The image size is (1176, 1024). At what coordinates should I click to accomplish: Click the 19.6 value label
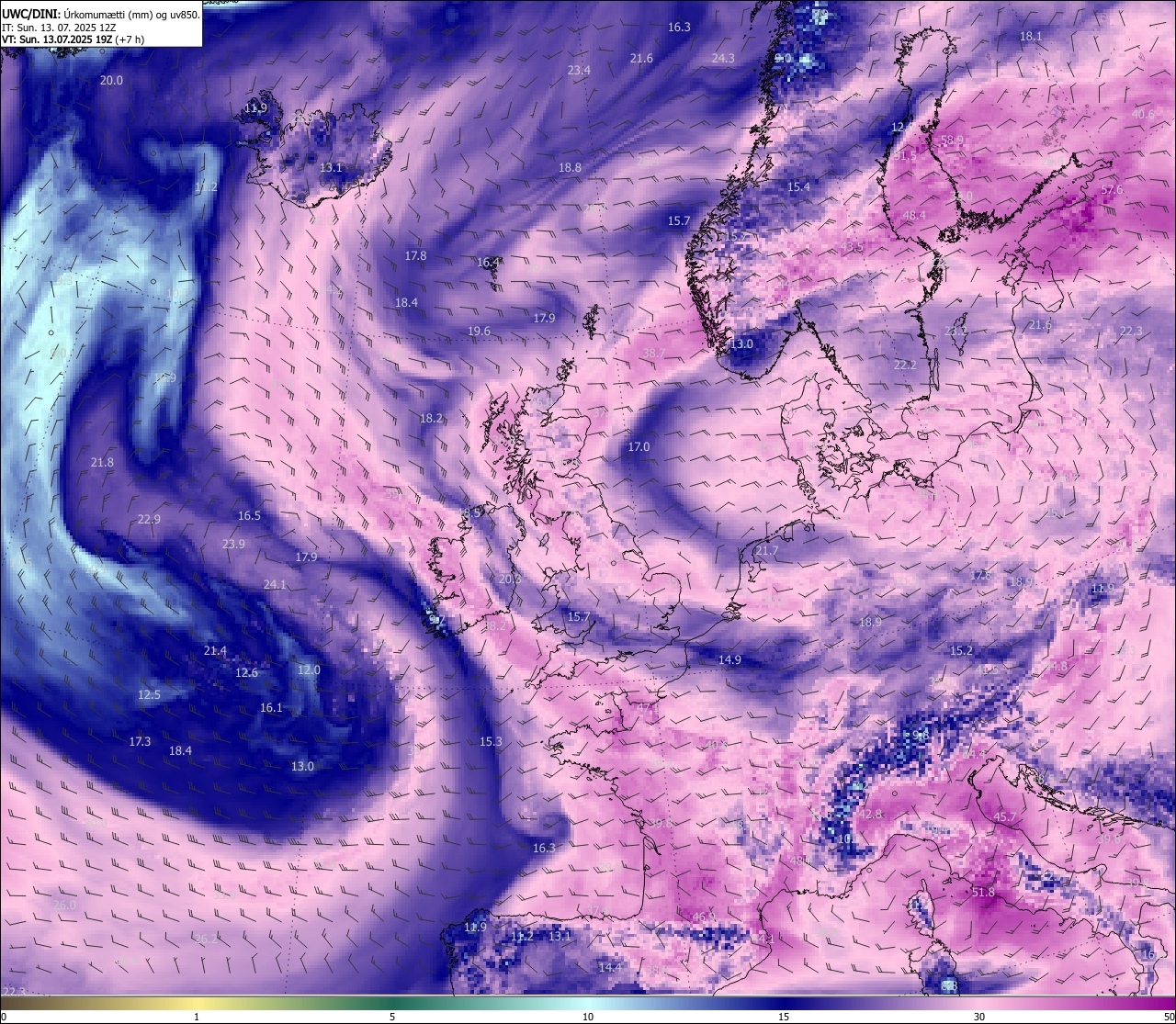click(479, 332)
